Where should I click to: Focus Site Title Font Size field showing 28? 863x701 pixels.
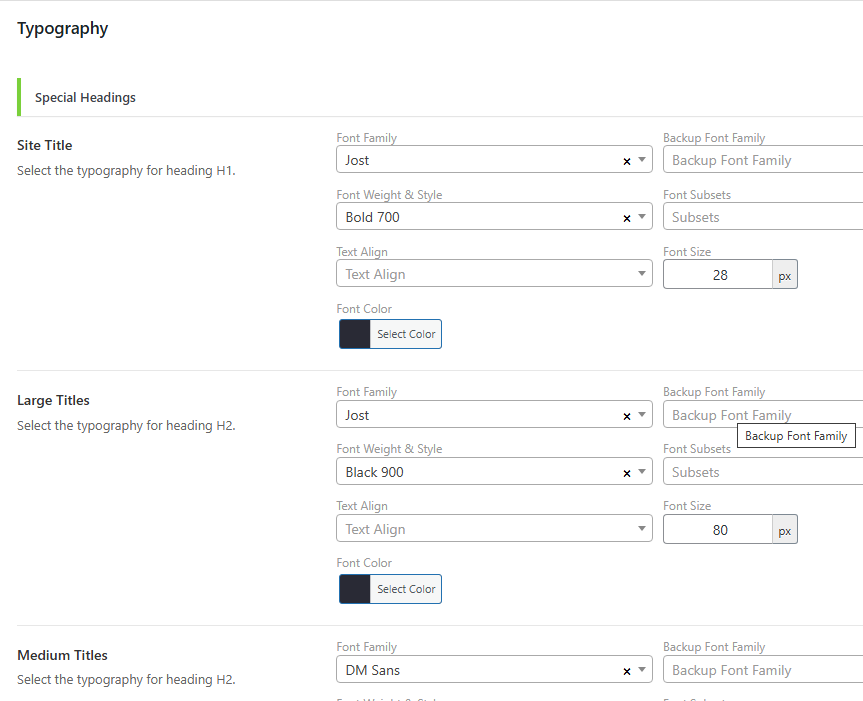click(x=718, y=274)
